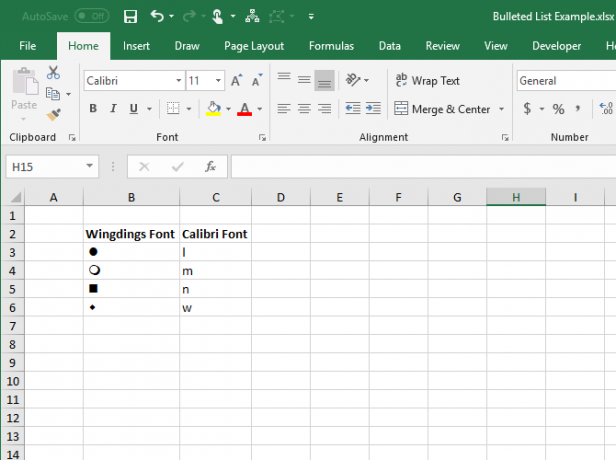The height and width of the screenshot is (460, 616).
Task: Click the Paste clipboard icon
Action: [25, 81]
